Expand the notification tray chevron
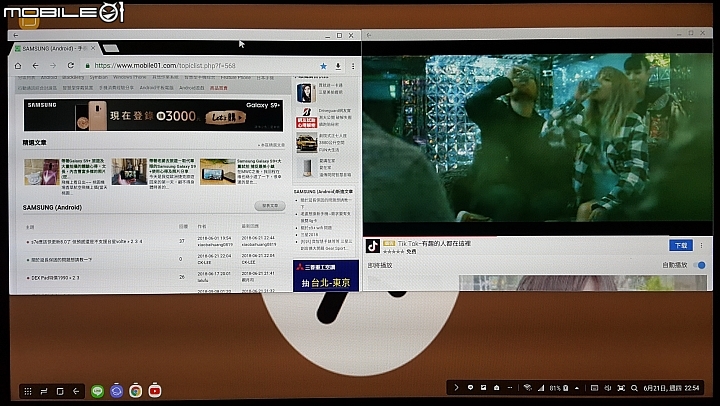This screenshot has width=720, height=406. tap(456, 388)
